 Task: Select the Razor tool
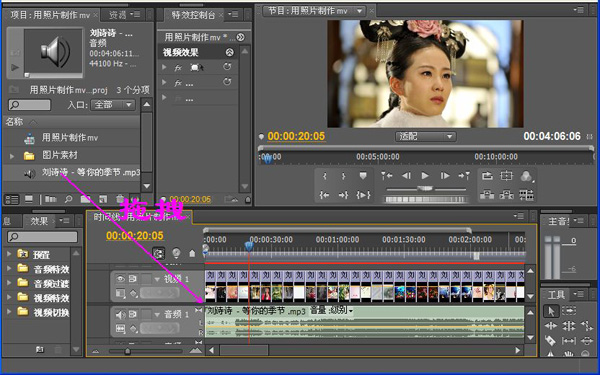pos(551,340)
